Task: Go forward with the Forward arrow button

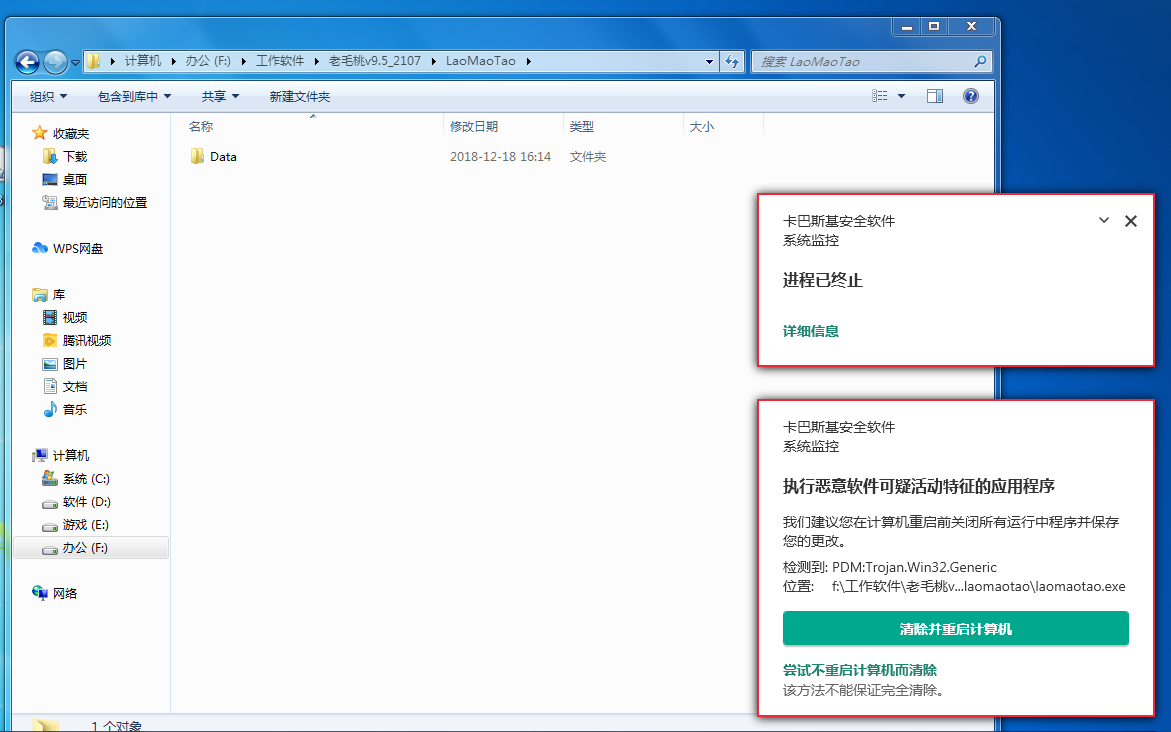Action: tap(55, 62)
